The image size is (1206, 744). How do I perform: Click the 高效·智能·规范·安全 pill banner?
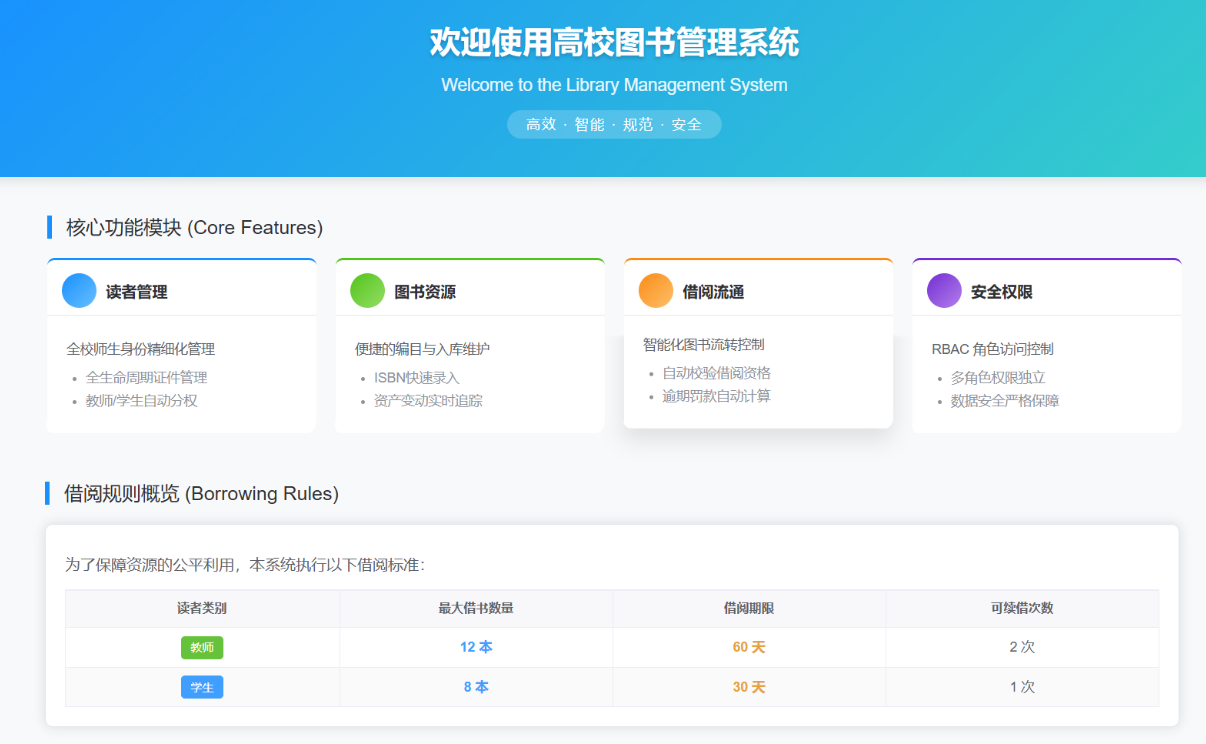(x=613, y=124)
